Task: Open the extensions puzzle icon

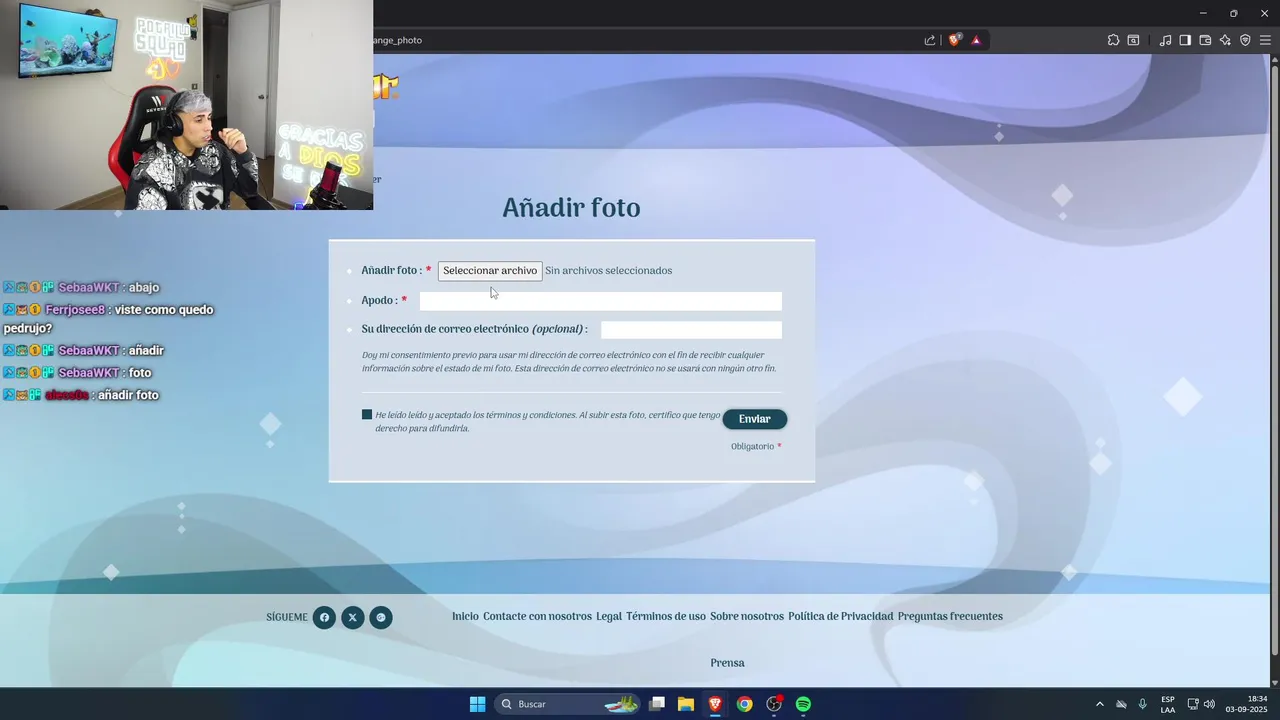Action: click(1113, 40)
